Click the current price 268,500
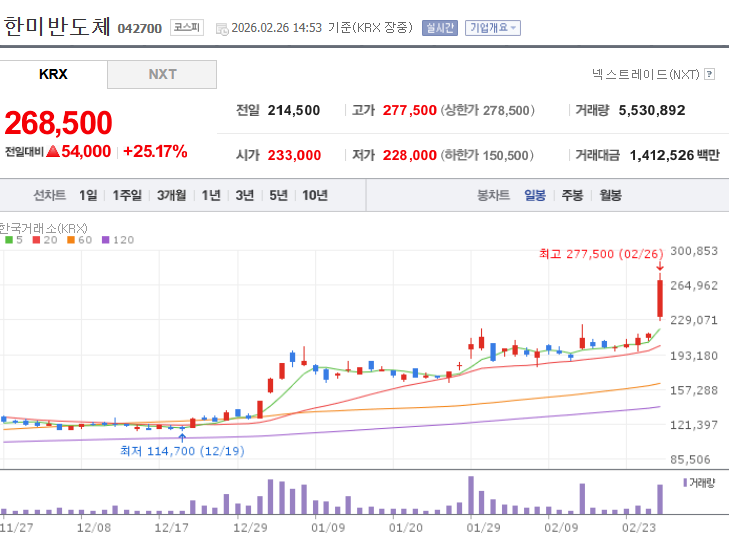729x537 pixels. point(59,123)
